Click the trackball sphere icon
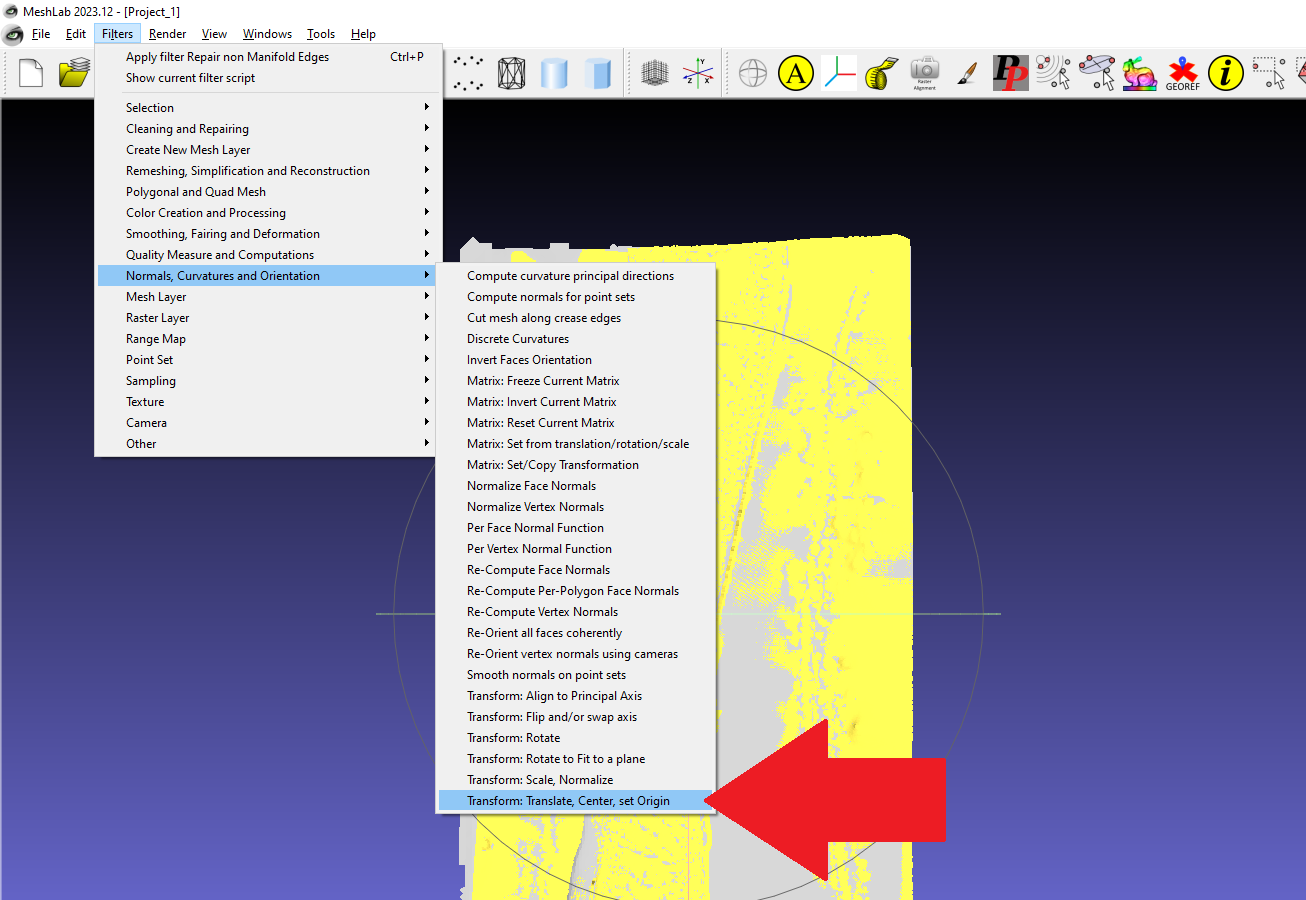The width and height of the screenshot is (1306, 900). [753, 73]
